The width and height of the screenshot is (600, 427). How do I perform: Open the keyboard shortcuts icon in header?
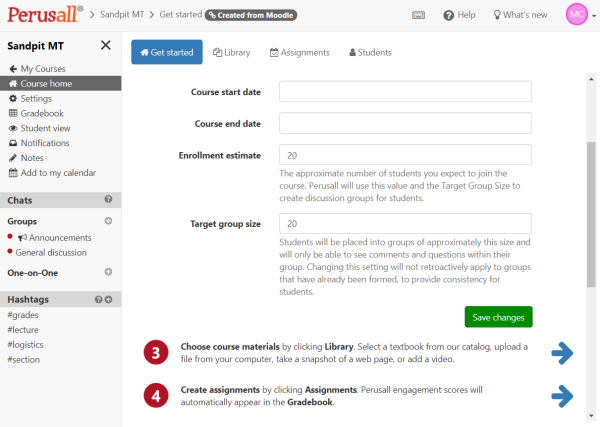pos(418,15)
